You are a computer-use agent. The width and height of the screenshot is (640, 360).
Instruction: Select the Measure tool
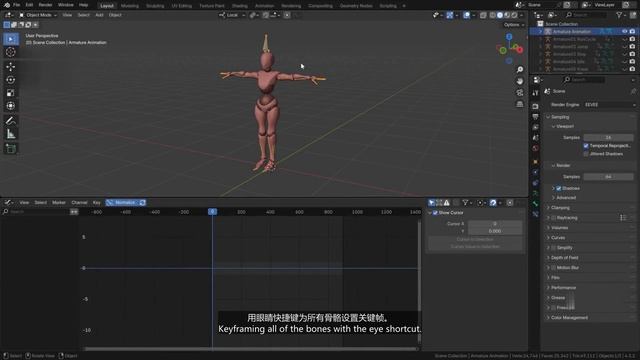(11, 134)
